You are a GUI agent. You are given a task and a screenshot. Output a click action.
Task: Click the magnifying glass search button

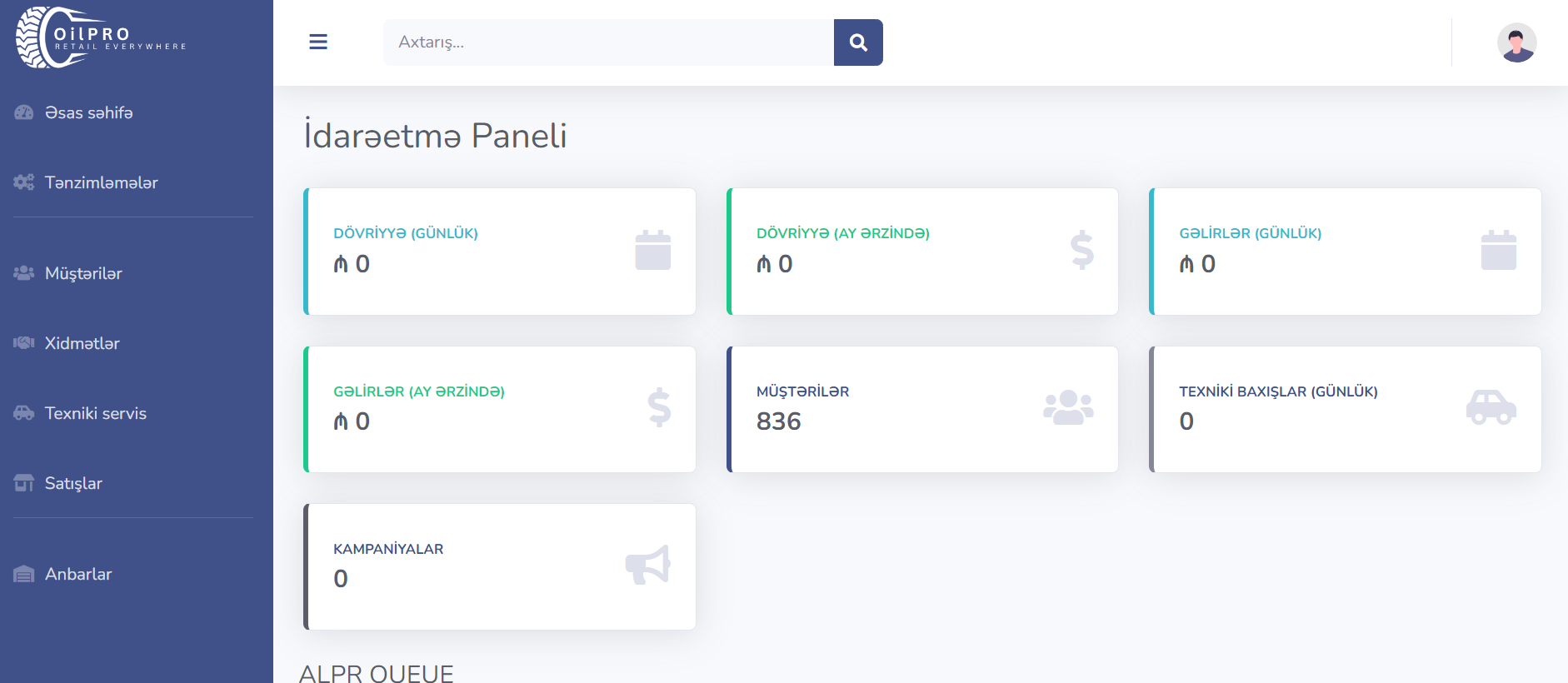858,42
